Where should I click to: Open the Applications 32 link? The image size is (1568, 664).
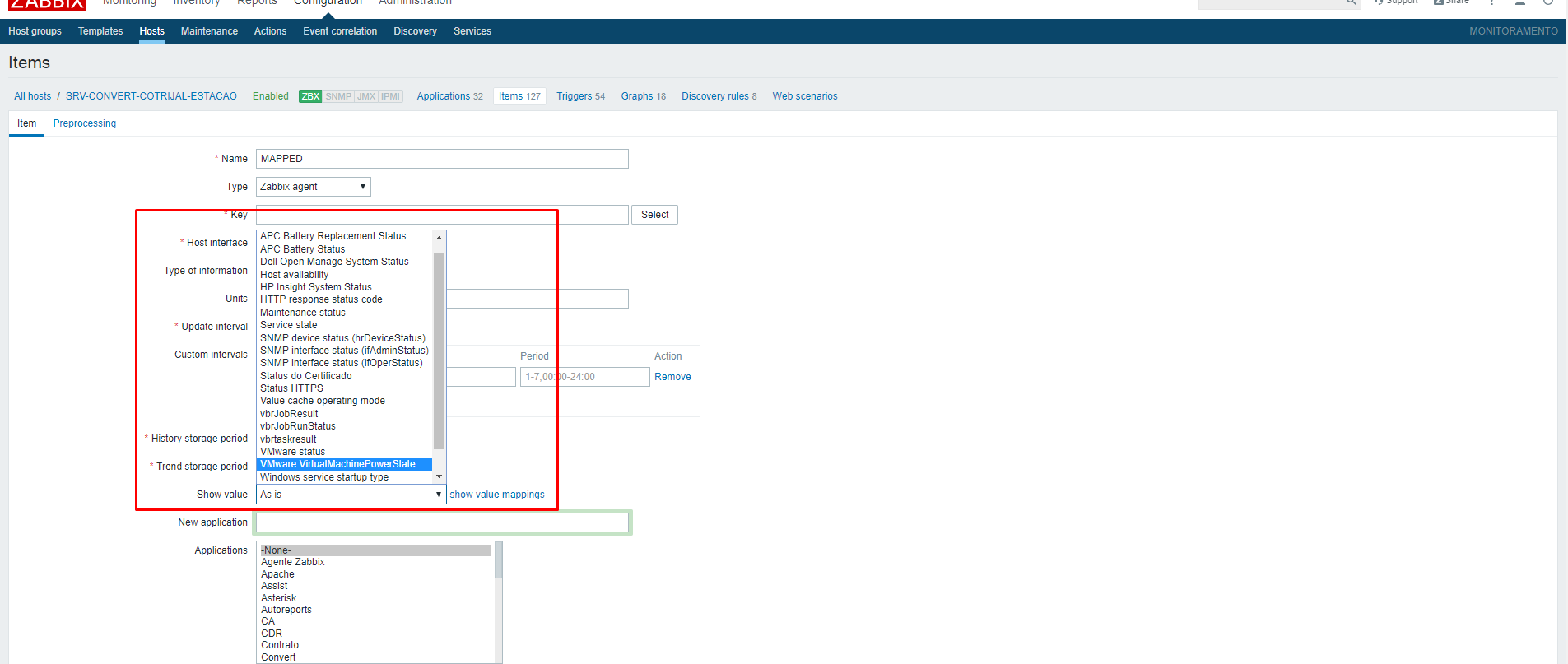450,96
